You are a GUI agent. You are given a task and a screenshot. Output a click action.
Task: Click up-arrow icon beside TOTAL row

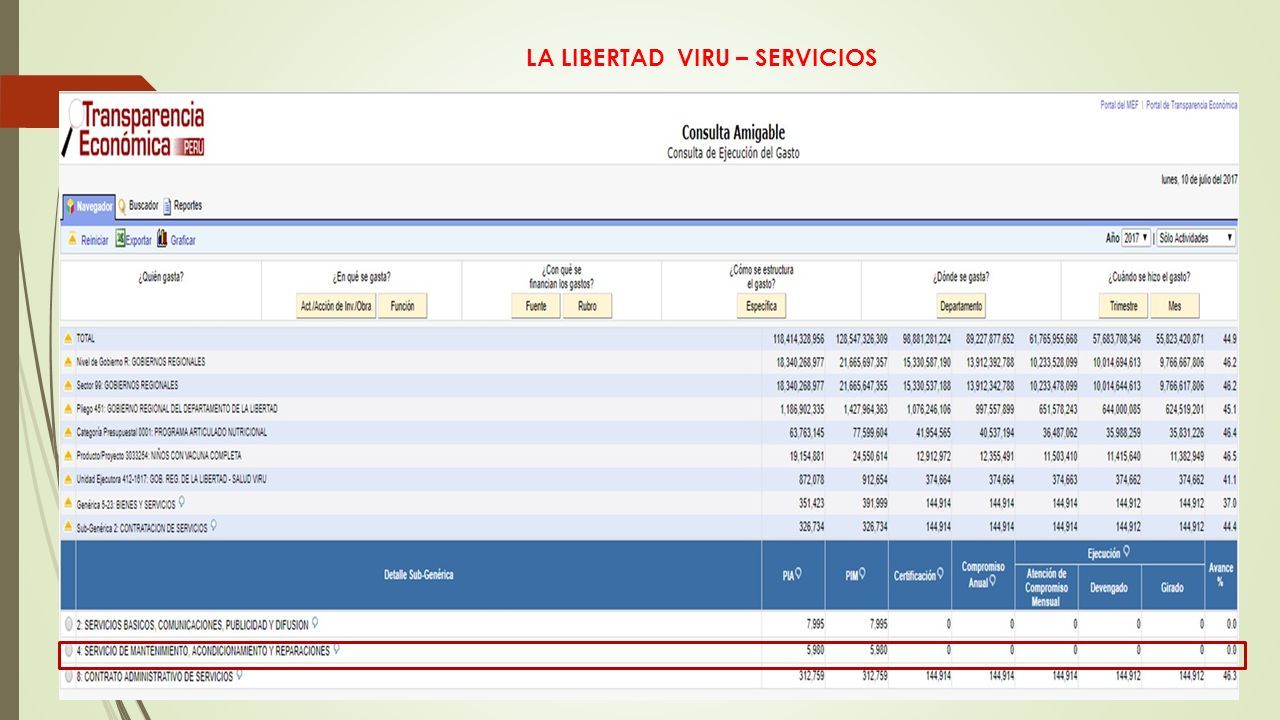pos(69,339)
